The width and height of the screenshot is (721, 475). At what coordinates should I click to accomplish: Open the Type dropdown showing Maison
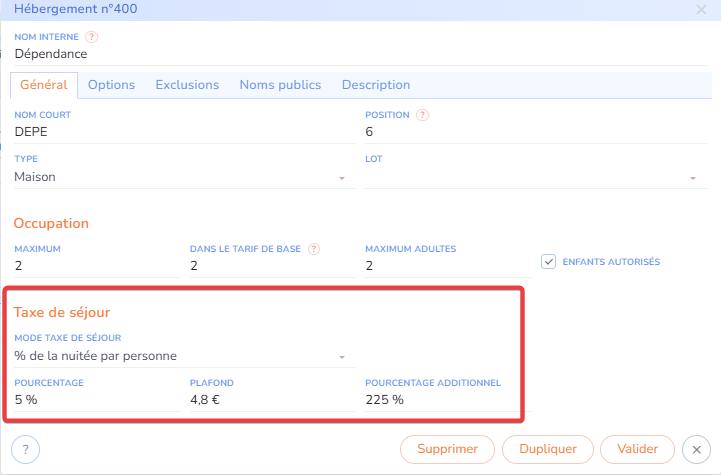pyautogui.click(x=180, y=177)
